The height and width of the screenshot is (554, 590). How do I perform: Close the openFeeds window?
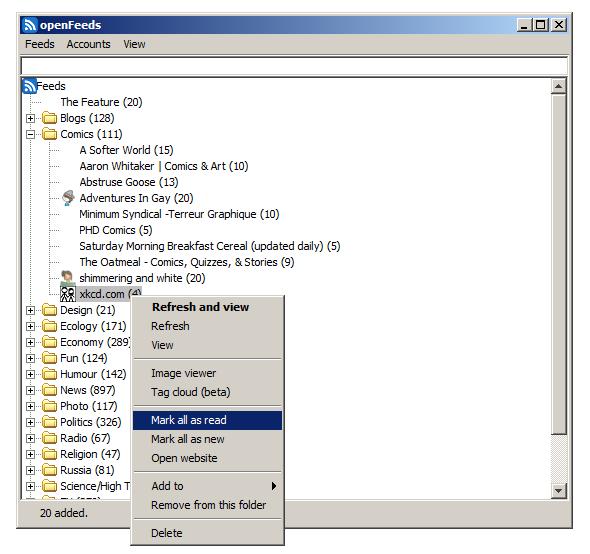coord(559,25)
